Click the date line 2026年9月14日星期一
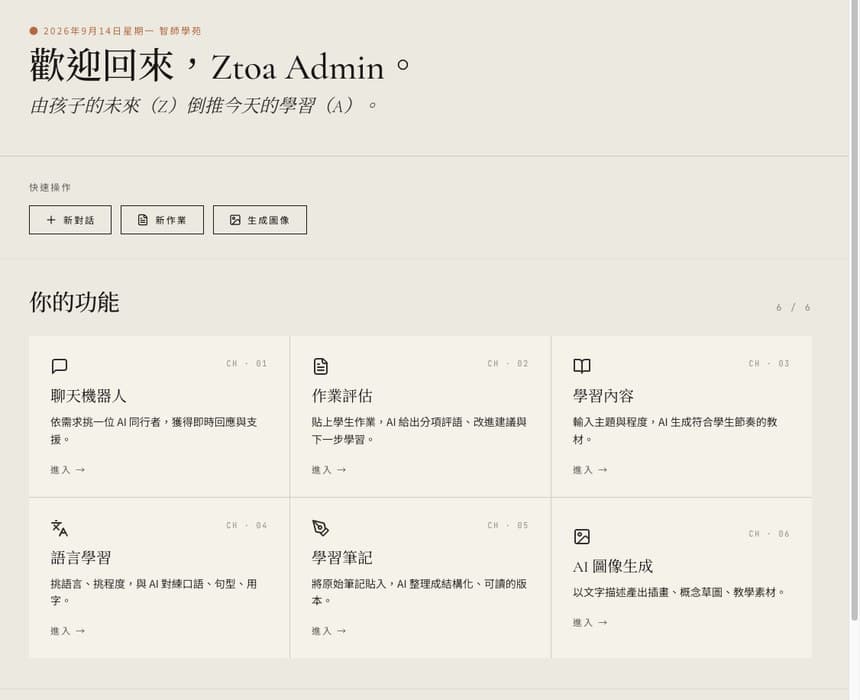The width and height of the screenshot is (860, 700). tap(99, 31)
